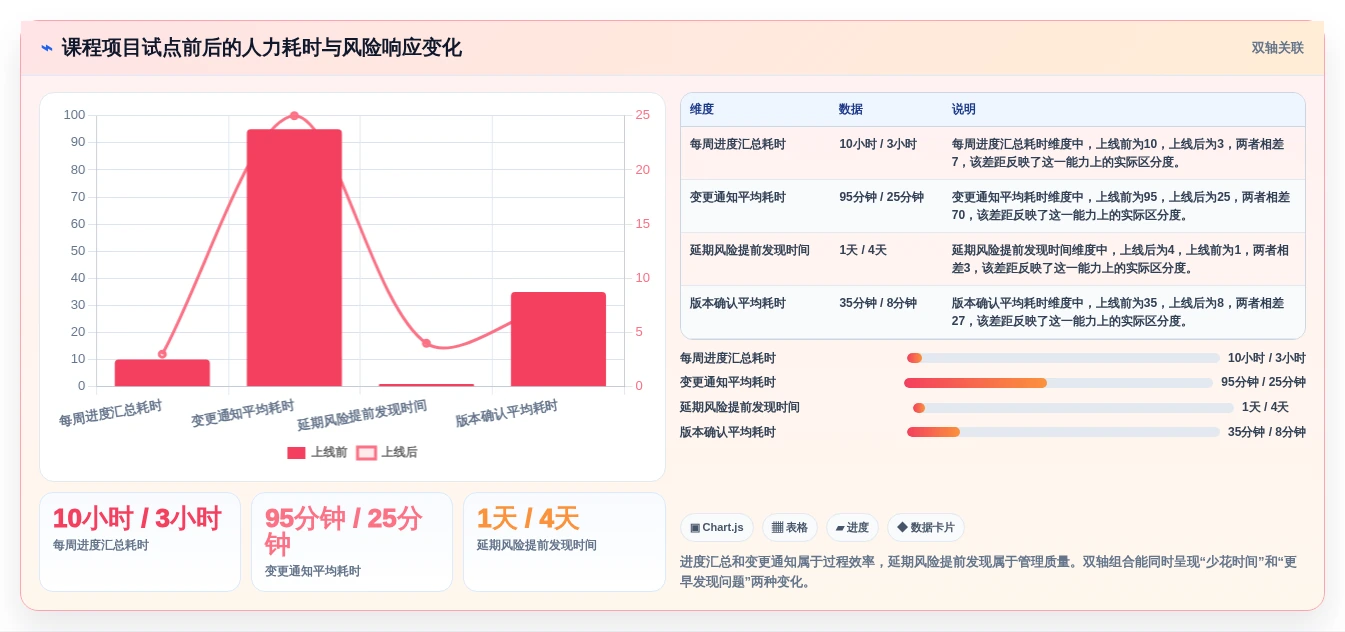The width and height of the screenshot is (1345, 632).
Task: Open the 10小时 / 3小时 data card
Action: click(140, 542)
